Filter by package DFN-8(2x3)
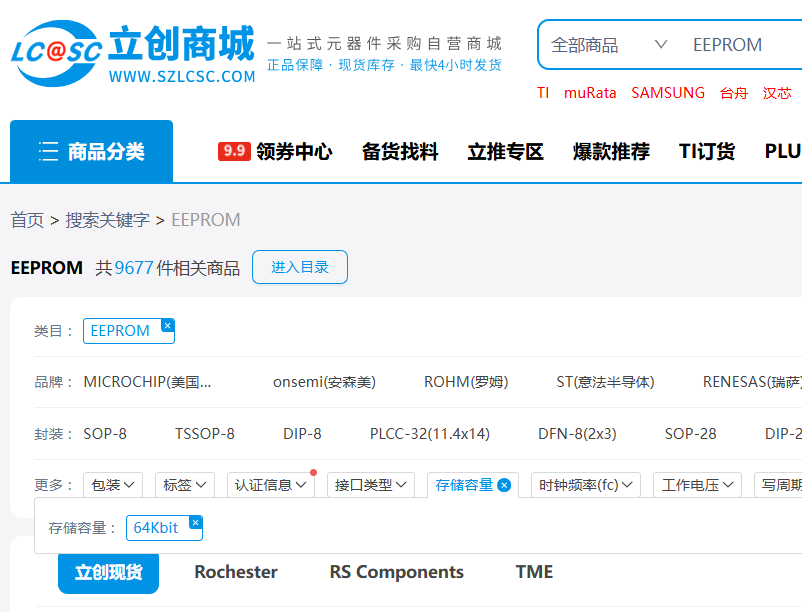Image resolution: width=802 pixels, height=612 pixels. pyautogui.click(x=577, y=434)
